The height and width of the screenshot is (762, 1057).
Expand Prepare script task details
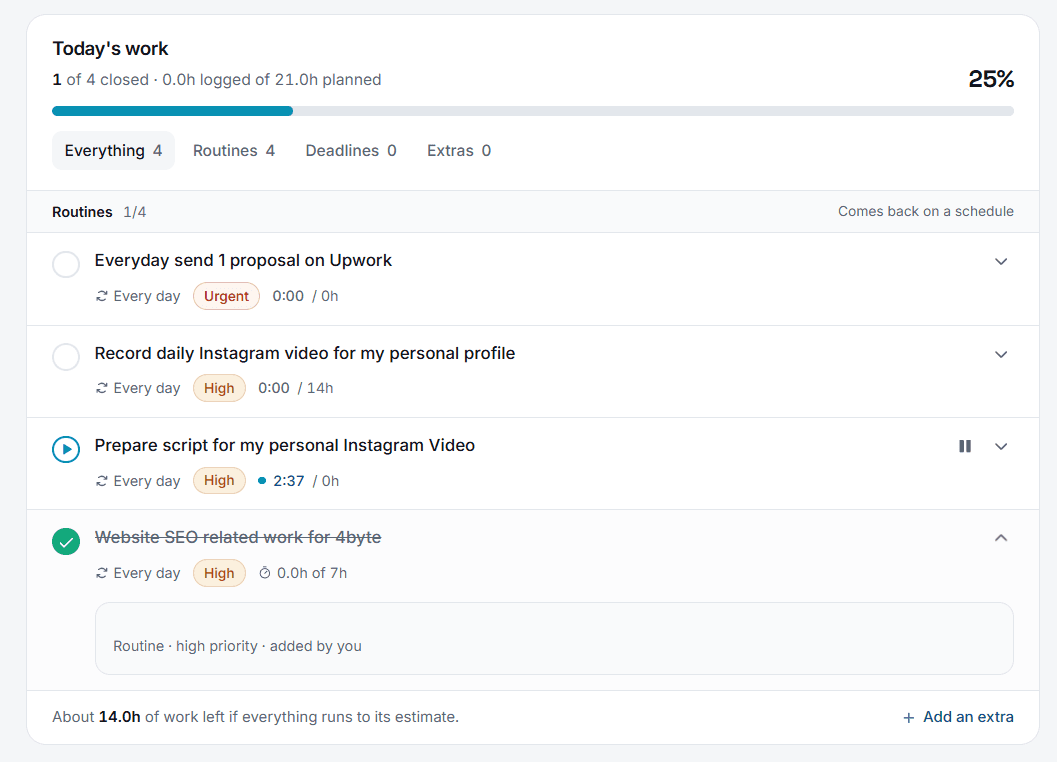[1001, 446]
